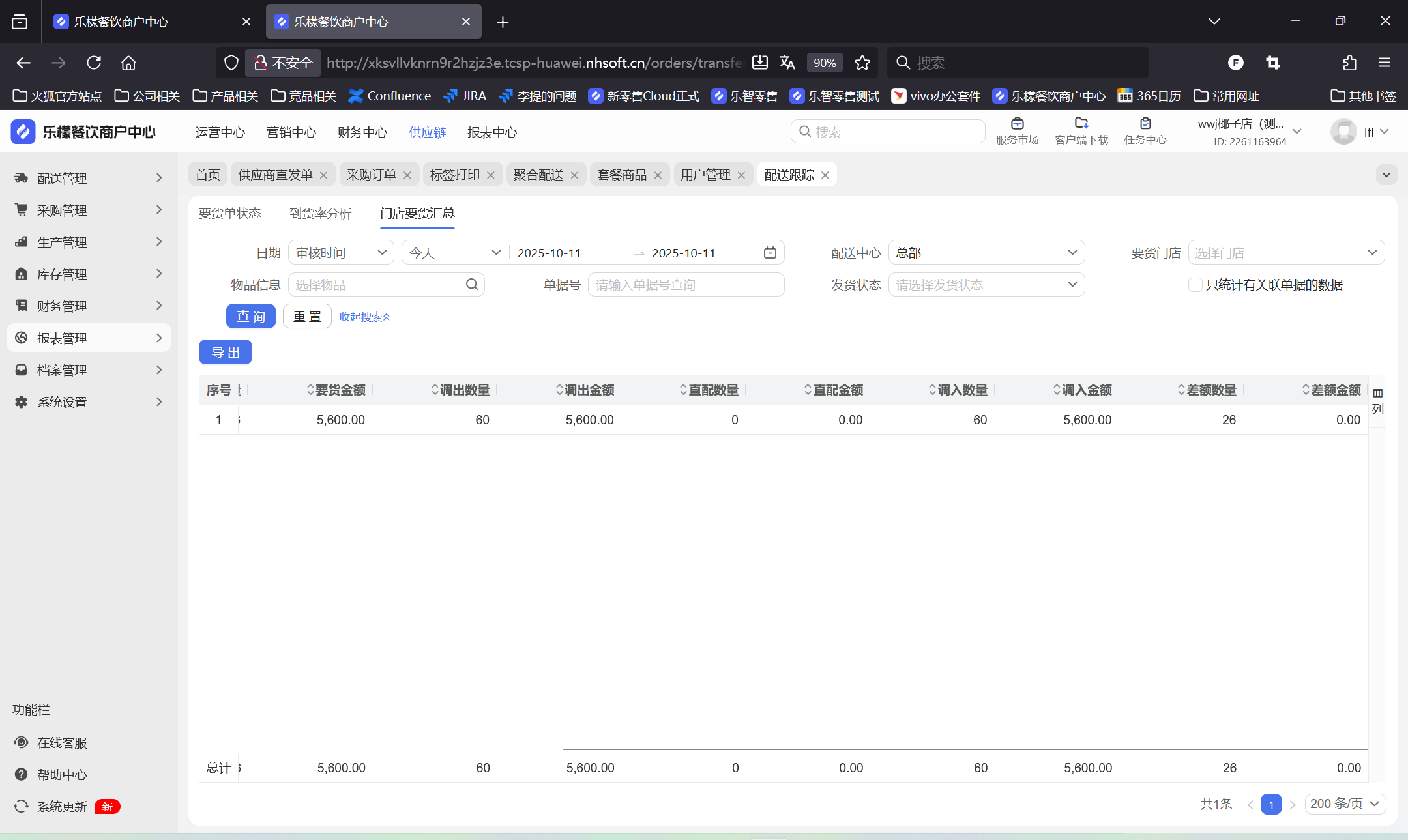1408x840 pixels.
Task: Click the 收起搜索 collapse link
Action: 364,317
